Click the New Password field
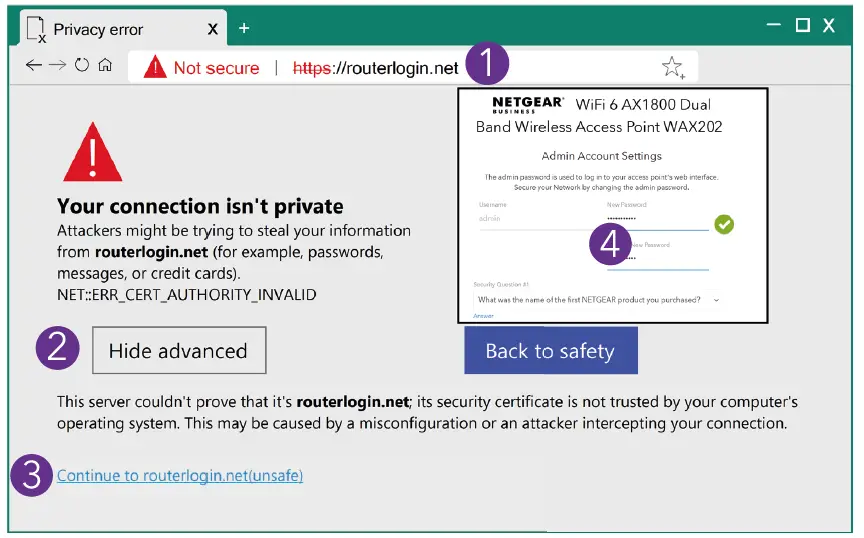The width and height of the screenshot is (864, 538). pos(656,219)
